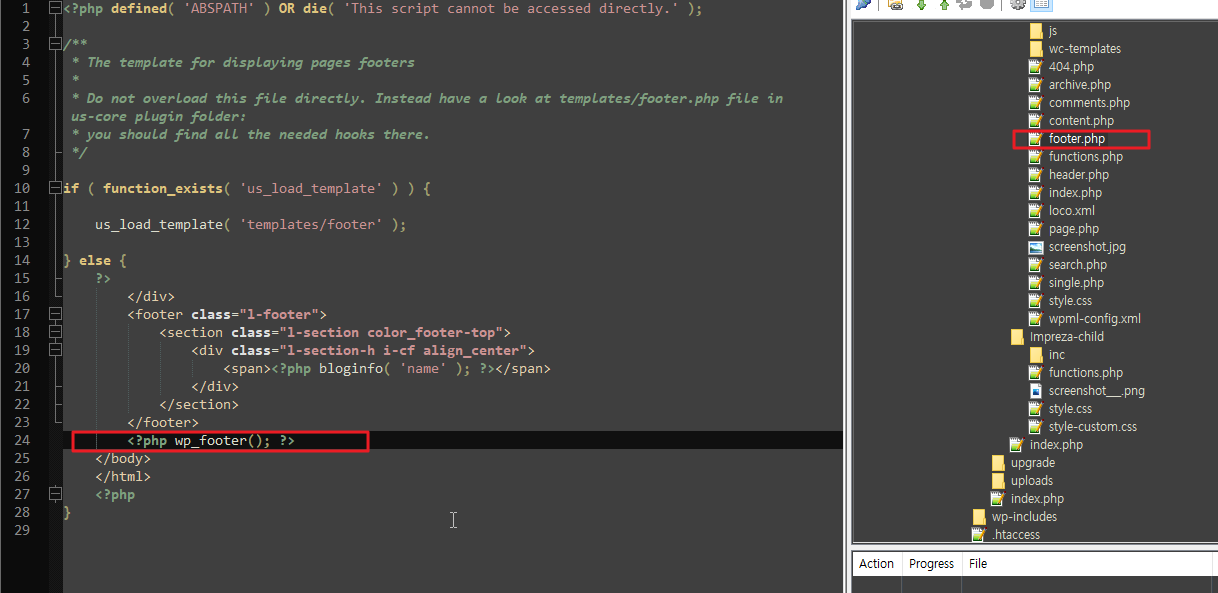Select search.php in the file tree
1218x593 pixels.
coord(1078,264)
